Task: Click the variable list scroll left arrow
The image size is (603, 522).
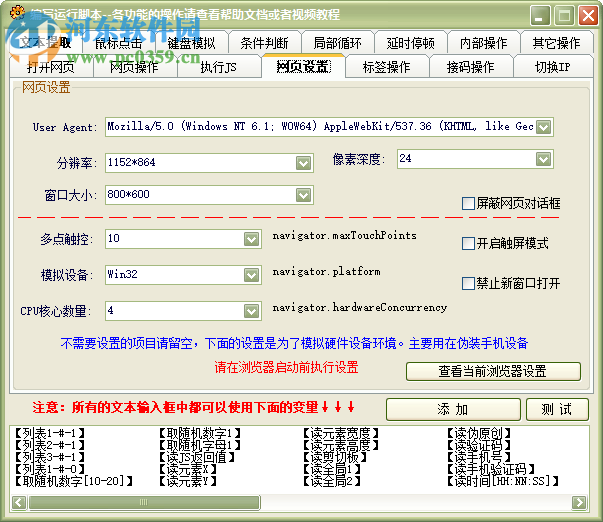Action: (19, 502)
